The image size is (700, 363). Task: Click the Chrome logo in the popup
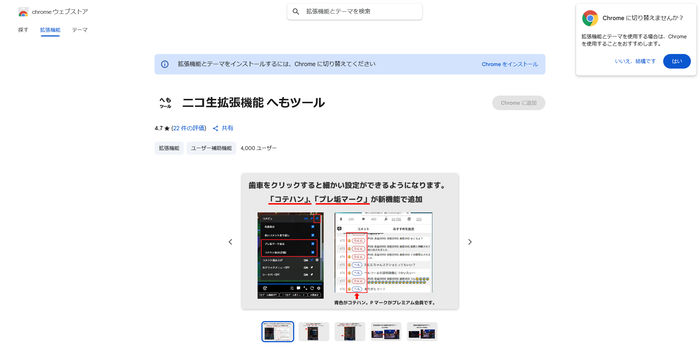click(590, 18)
